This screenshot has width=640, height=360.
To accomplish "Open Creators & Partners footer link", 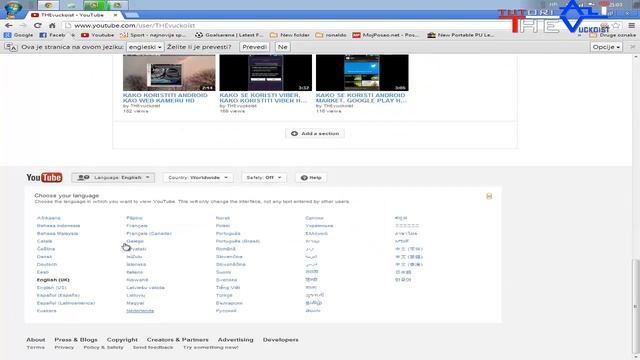I will tap(178, 340).
